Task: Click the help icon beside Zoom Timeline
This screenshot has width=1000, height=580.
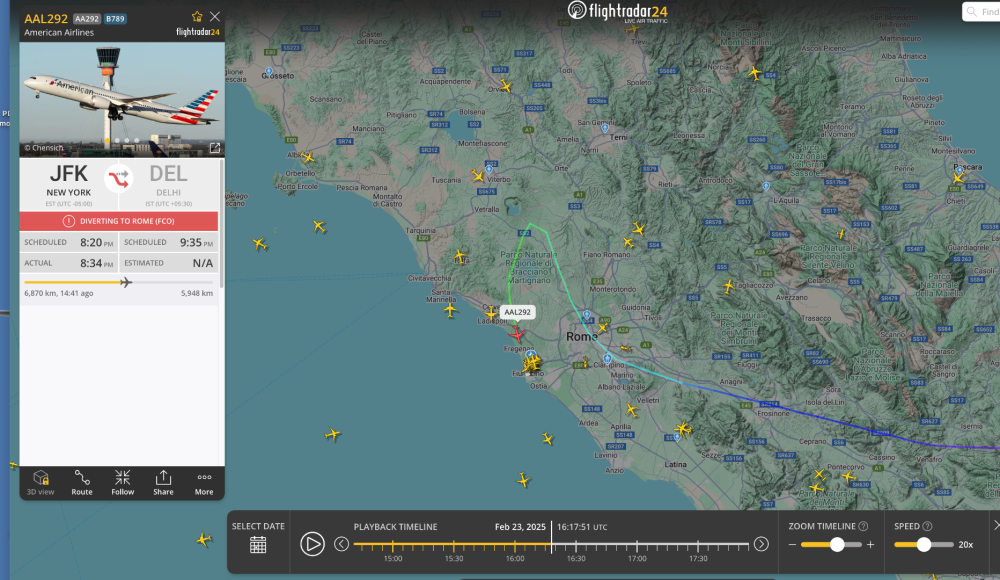Action: [x=863, y=526]
